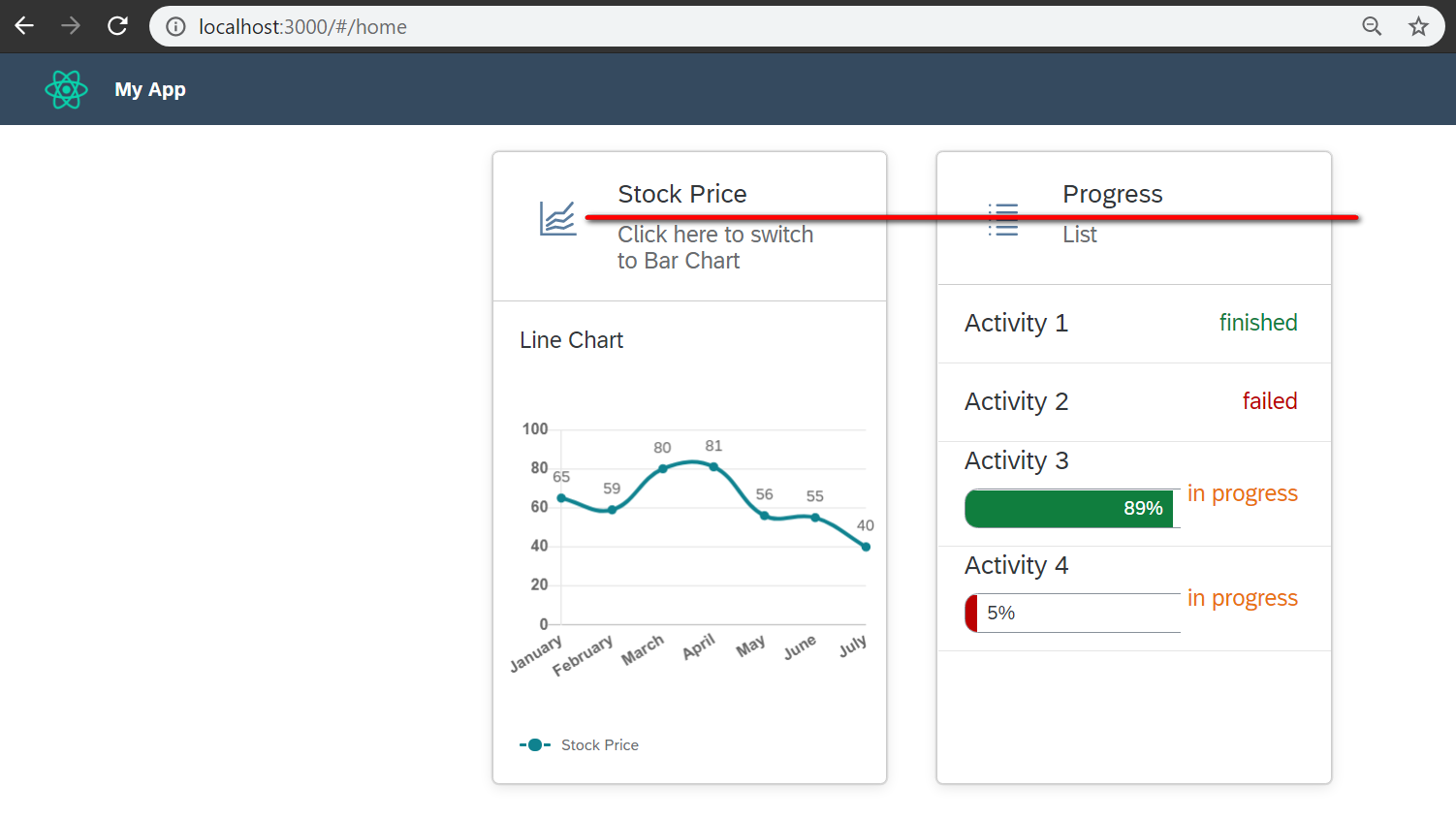1456x820 pixels.
Task: Bookmark page with star icon
Action: (1418, 26)
